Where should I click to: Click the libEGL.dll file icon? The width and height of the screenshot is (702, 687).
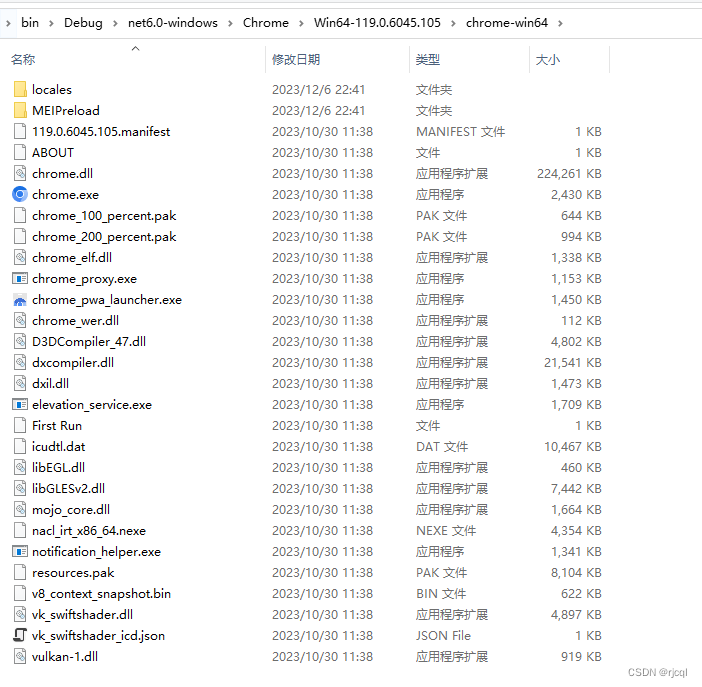(x=20, y=468)
